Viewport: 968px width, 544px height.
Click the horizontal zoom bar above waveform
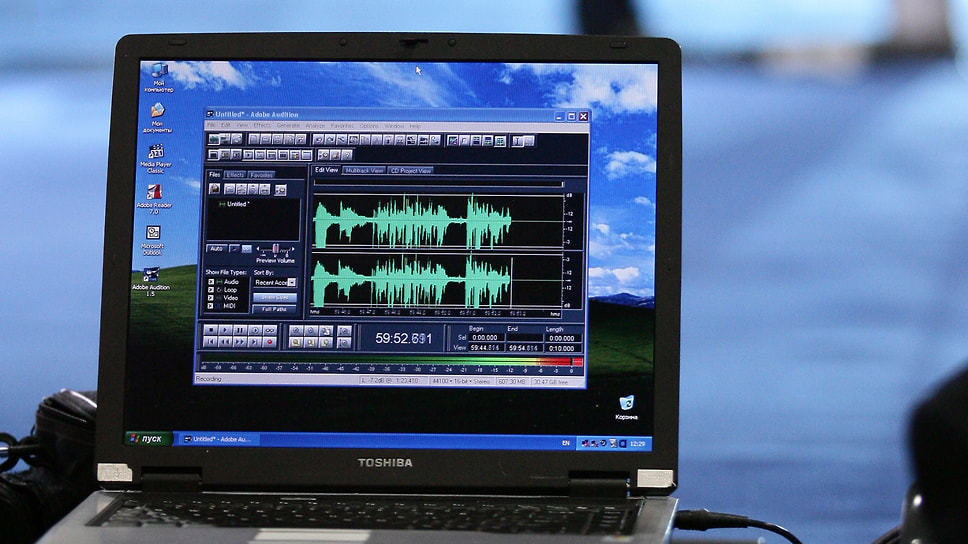point(438,183)
